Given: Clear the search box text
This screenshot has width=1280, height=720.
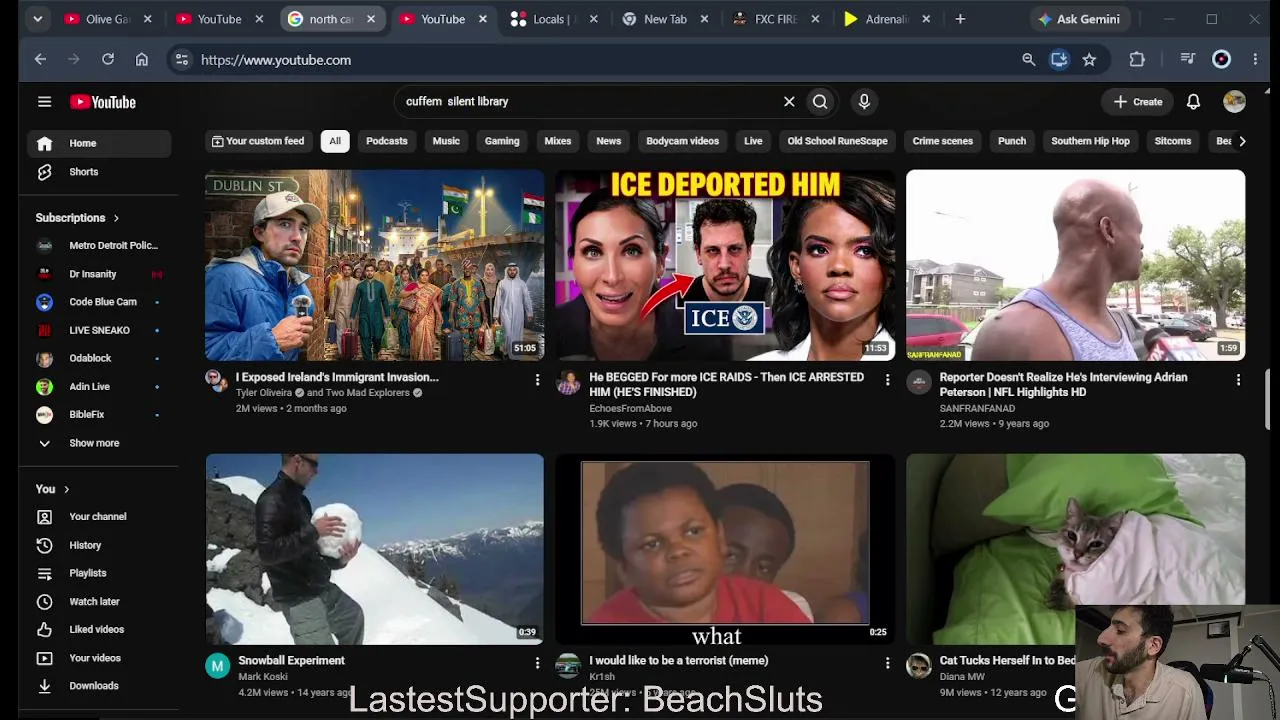Looking at the screenshot, I should click(789, 101).
